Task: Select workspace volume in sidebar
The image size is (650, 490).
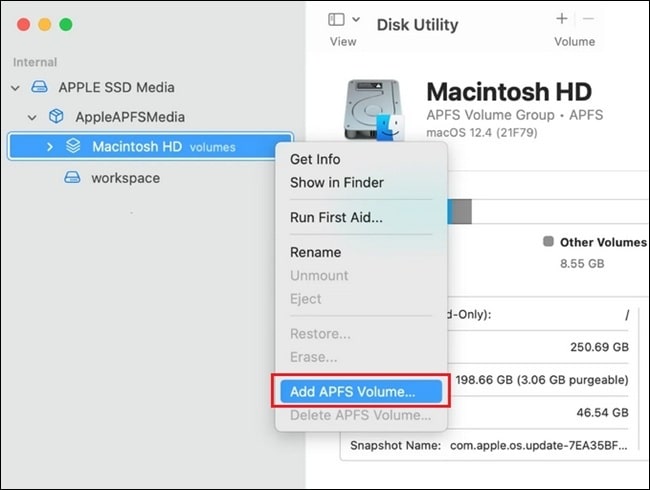Action: [x=125, y=178]
